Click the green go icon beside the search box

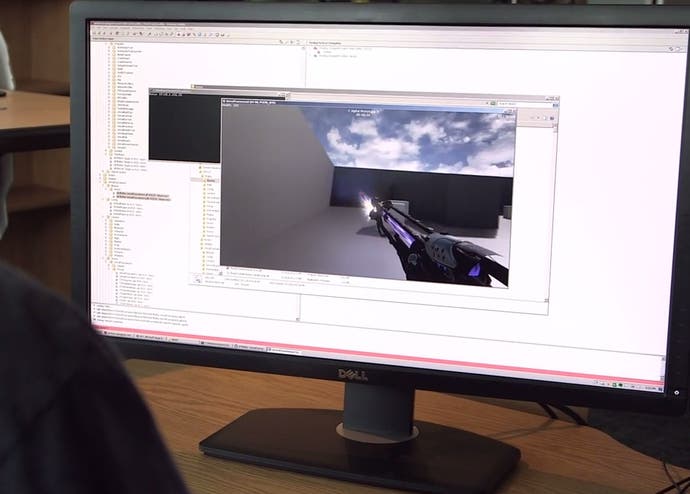(493, 103)
